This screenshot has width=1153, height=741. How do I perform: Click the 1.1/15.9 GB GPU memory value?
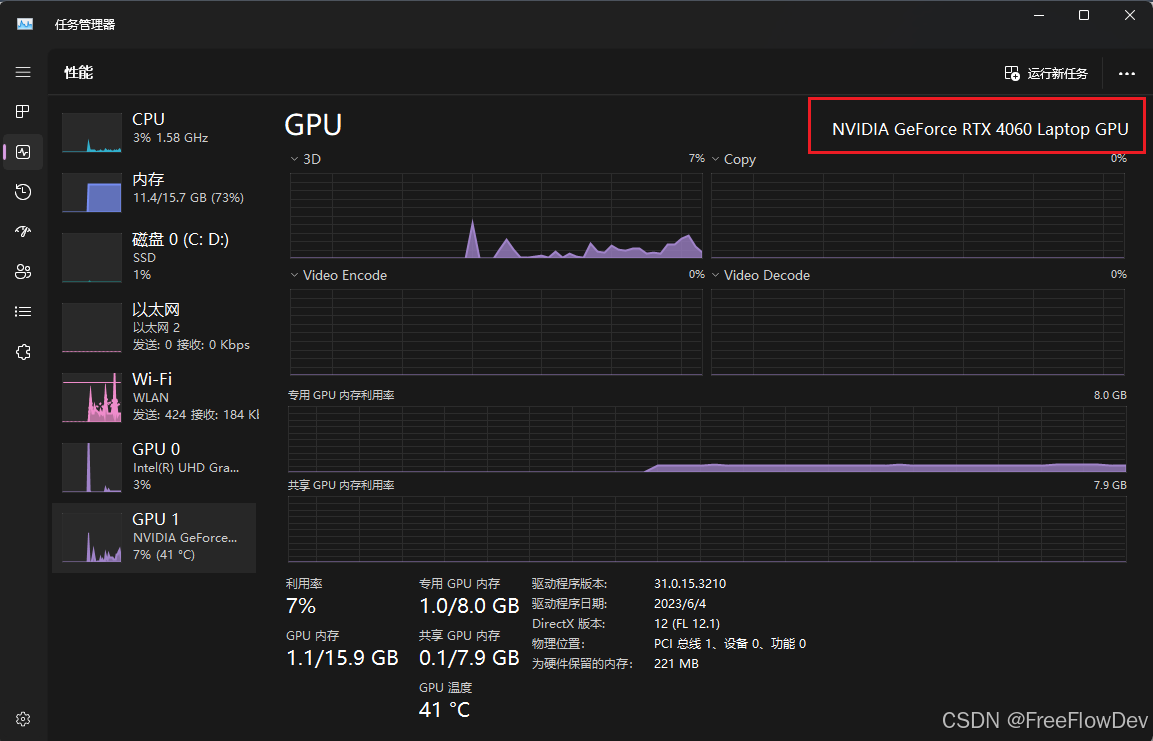click(342, 657)
